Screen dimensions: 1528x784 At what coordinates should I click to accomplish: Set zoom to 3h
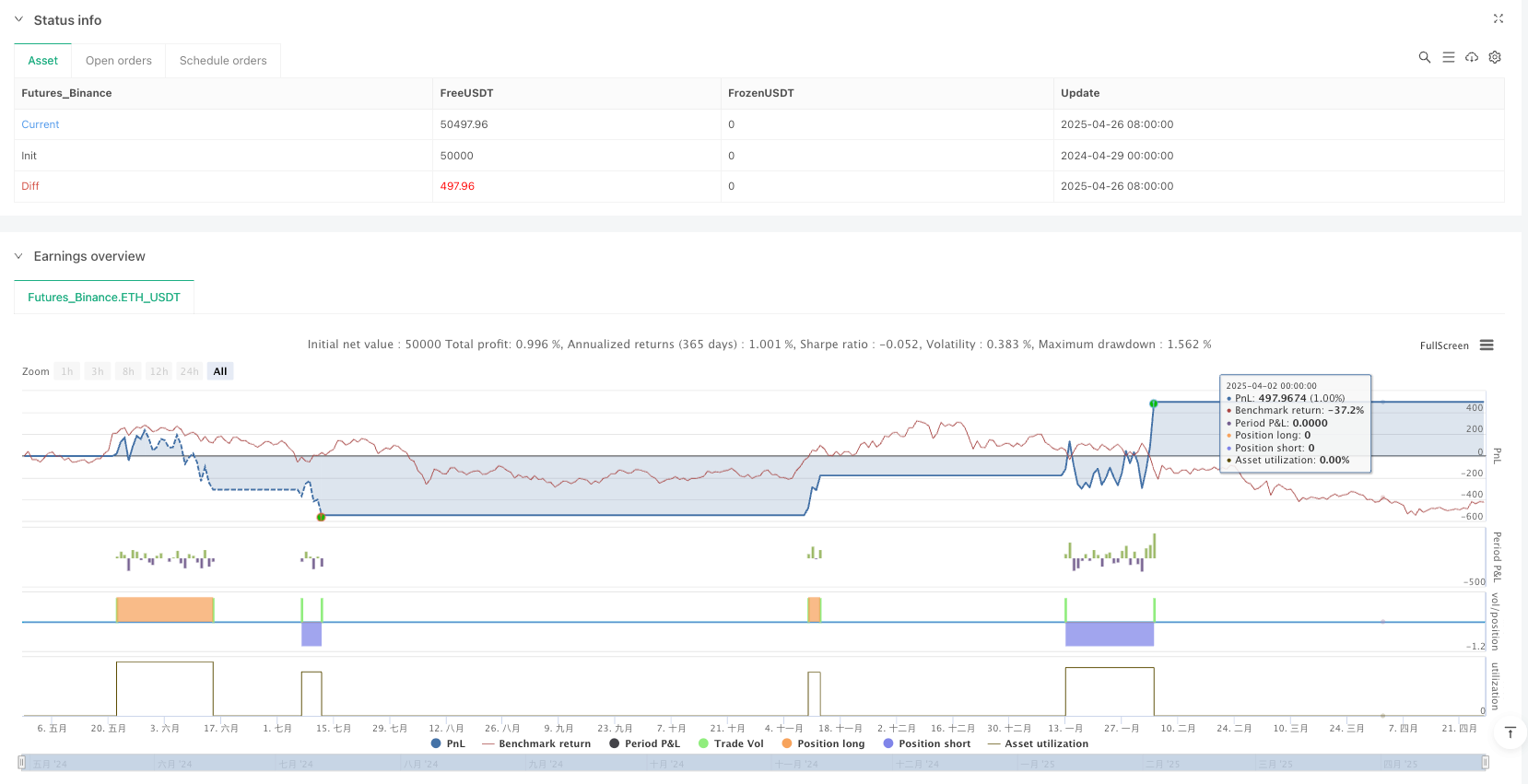click(98, 371)
